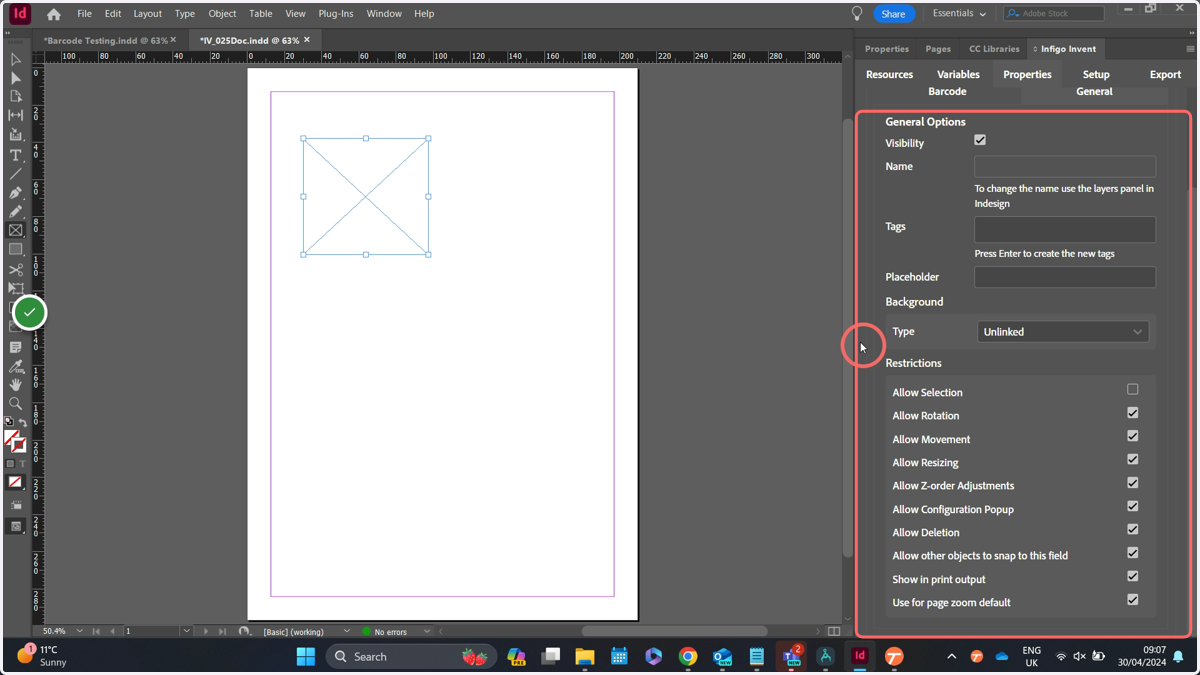
Task: Select the Pen tool
Action: (16, 193)
